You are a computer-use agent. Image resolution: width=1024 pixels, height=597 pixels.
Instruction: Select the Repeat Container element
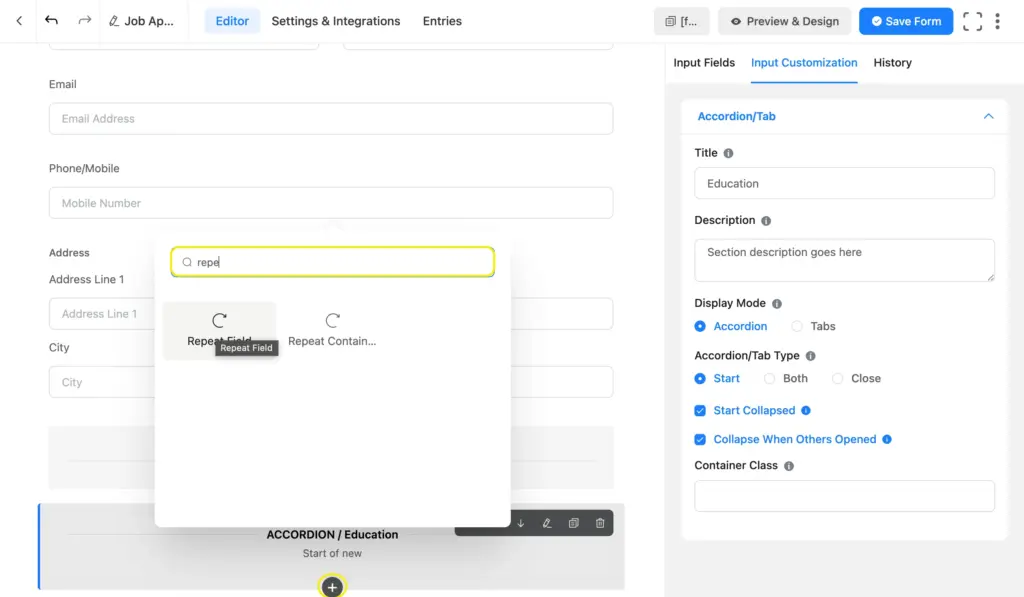coord(332,330)
